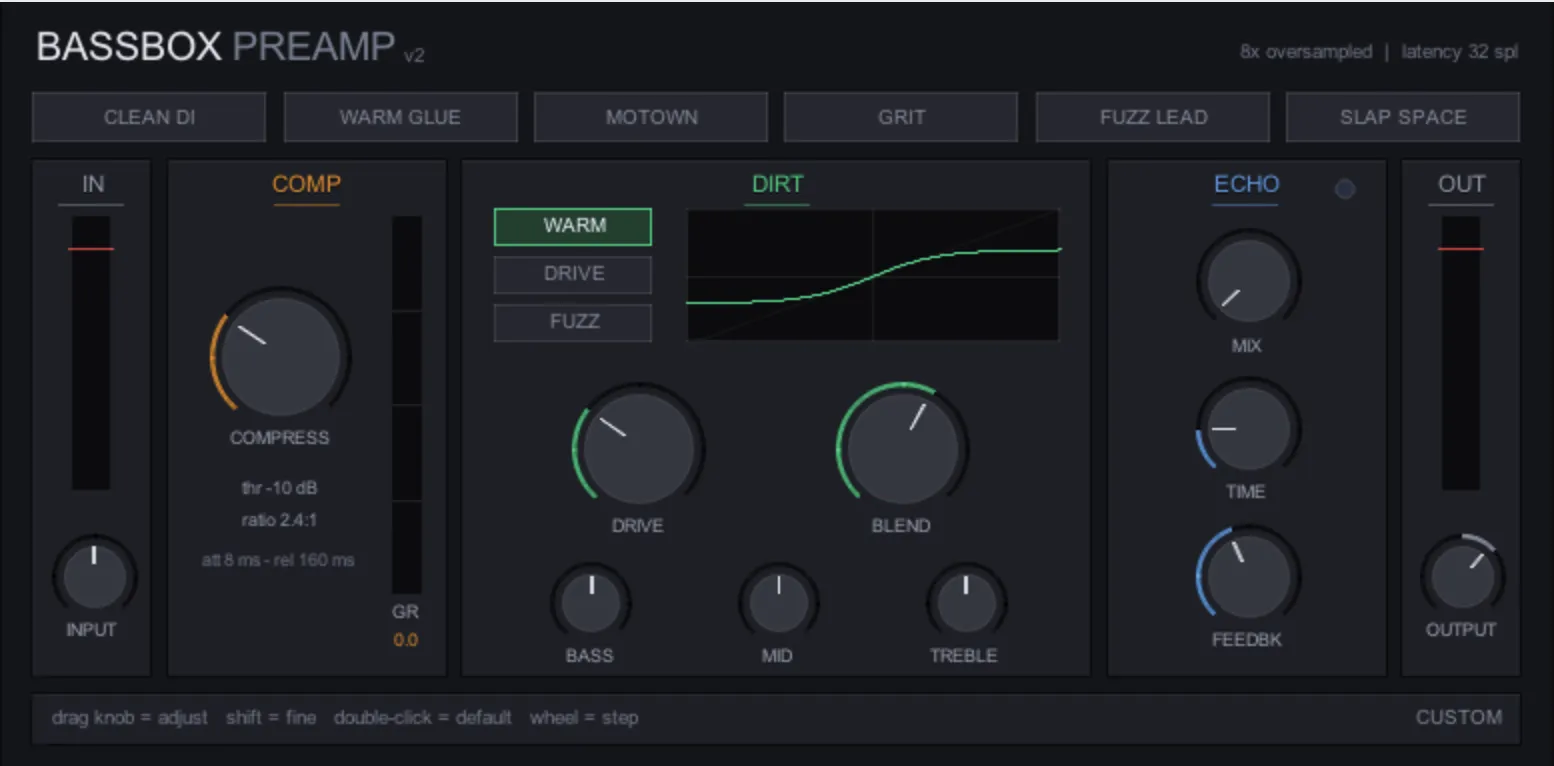The height and width of the screenshot is (766, 1554).
Task: Click the FEEDBK knob
Action: (1248, 575)
